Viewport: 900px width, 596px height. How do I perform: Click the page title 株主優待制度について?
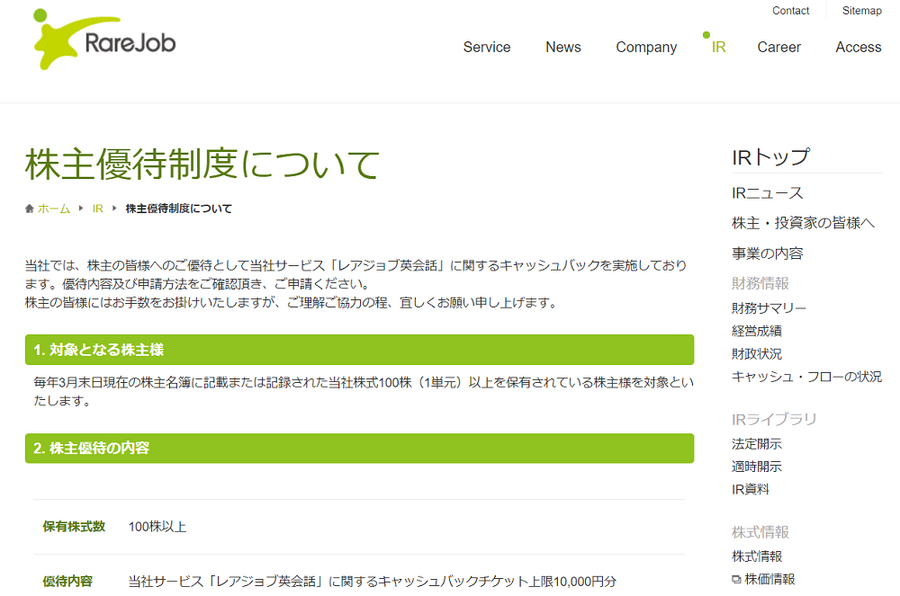tap(202, 164)
